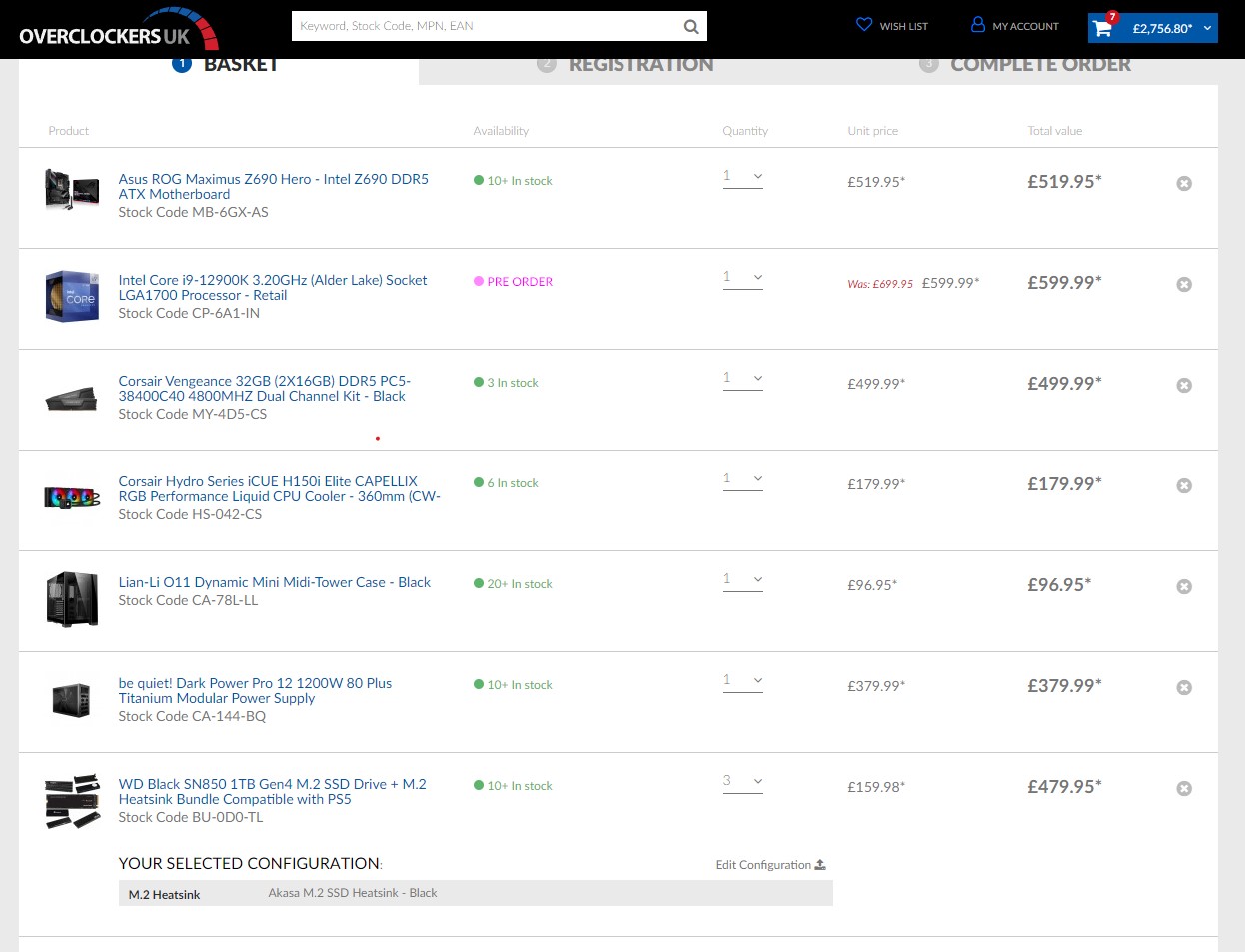Click the £519.95 total value
Image resolution: width=1245 pixels, height=952 pixels.
click(x=1065, y=182)
